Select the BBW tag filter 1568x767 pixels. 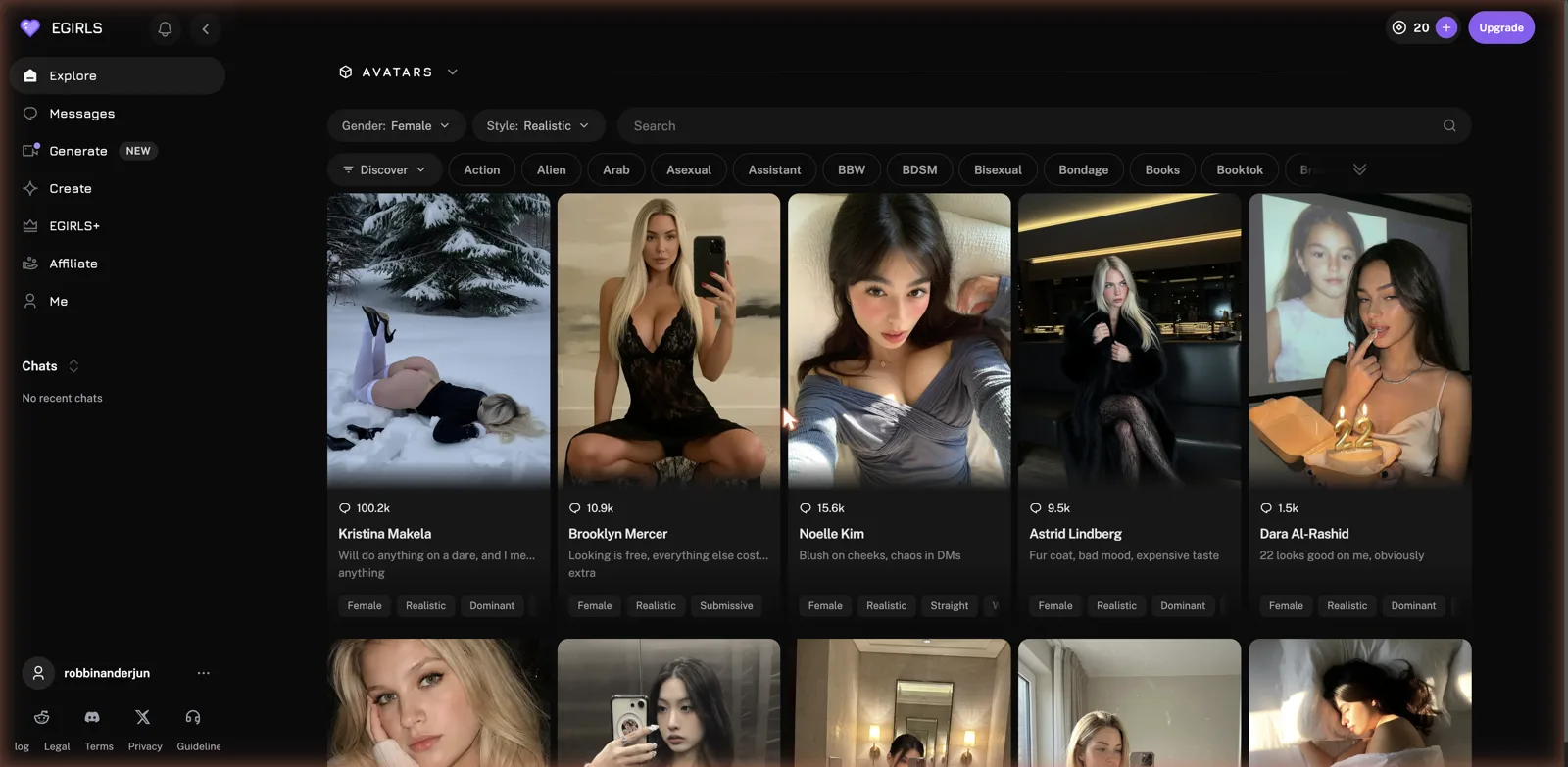(x=852, y=170)
